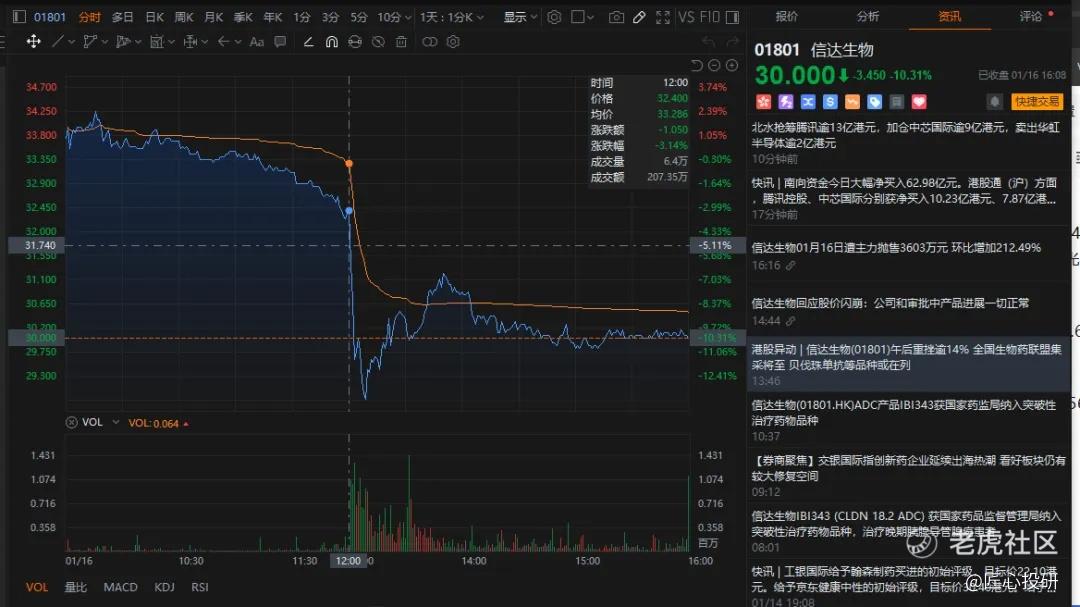Switch to the 分时 intraday tab

(x=90, y=17)
